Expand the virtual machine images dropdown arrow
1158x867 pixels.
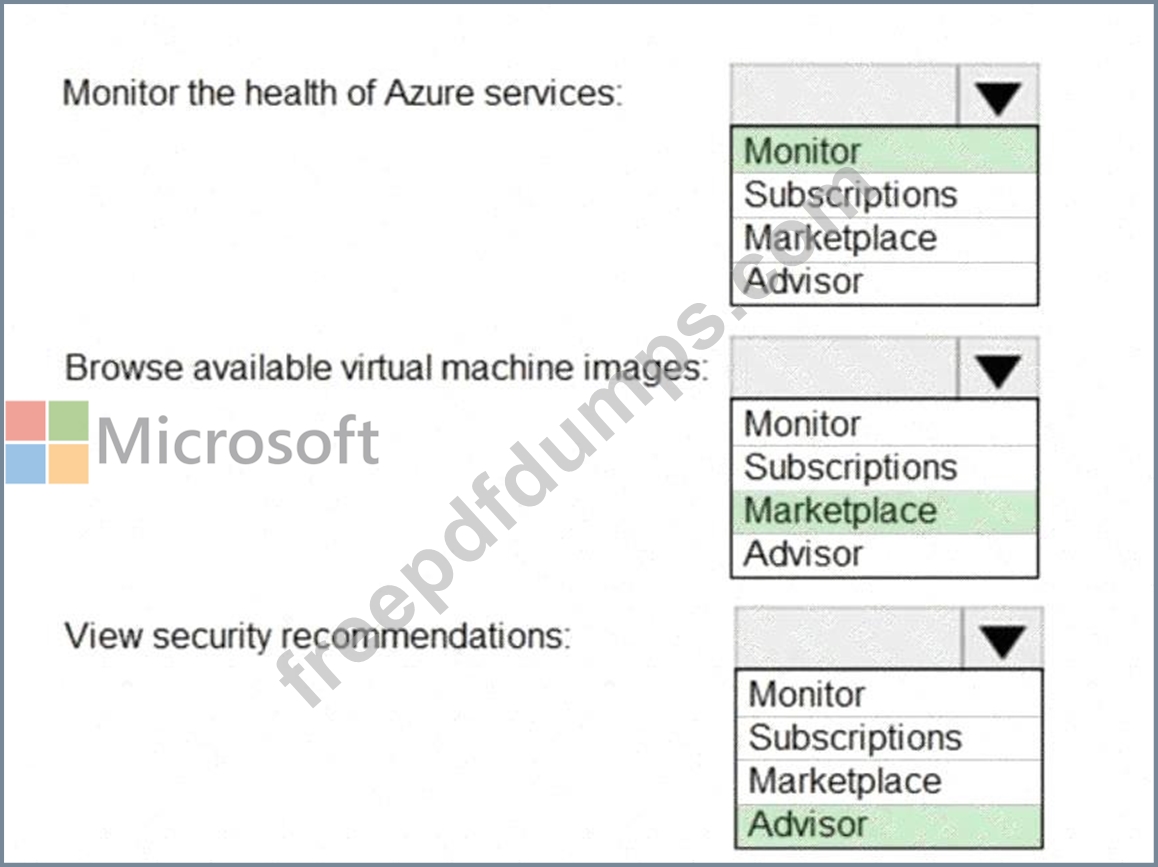pos(997,369)
